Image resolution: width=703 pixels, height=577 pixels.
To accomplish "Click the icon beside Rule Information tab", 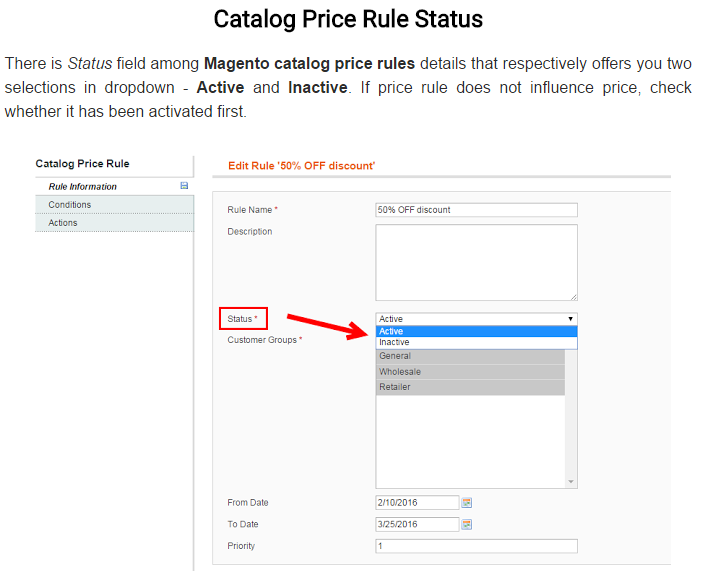I will [184, 186].
